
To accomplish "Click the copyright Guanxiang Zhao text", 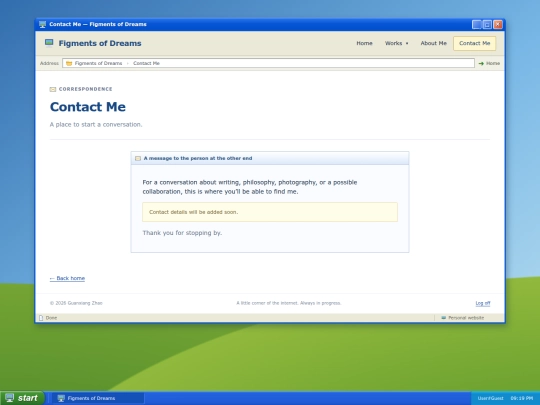I will click(x=76, y=303).
